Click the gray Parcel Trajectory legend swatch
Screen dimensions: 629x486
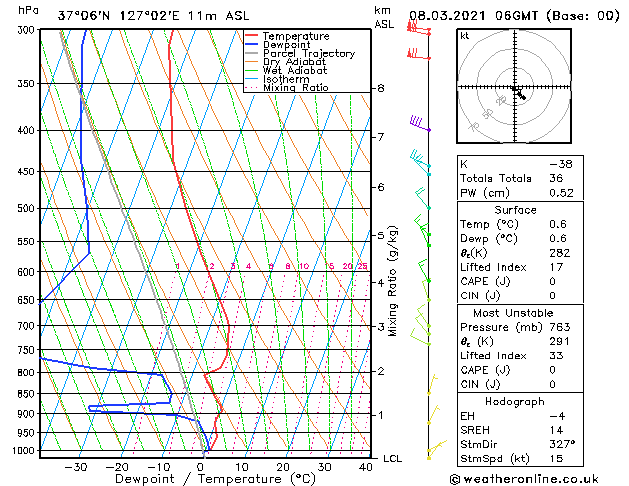[252, 53]
